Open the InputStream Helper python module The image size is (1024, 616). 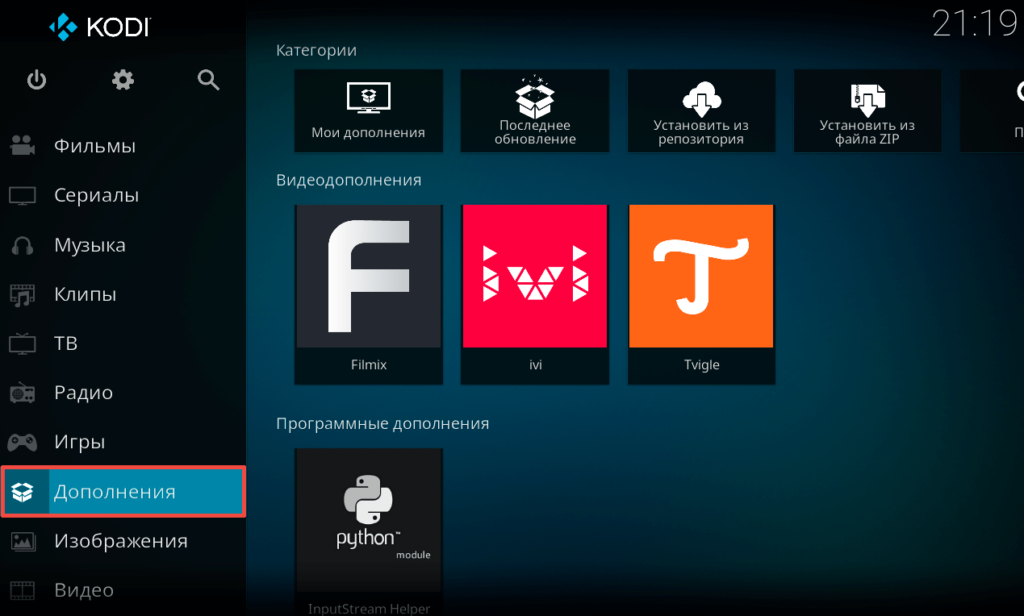pos(368,530)
